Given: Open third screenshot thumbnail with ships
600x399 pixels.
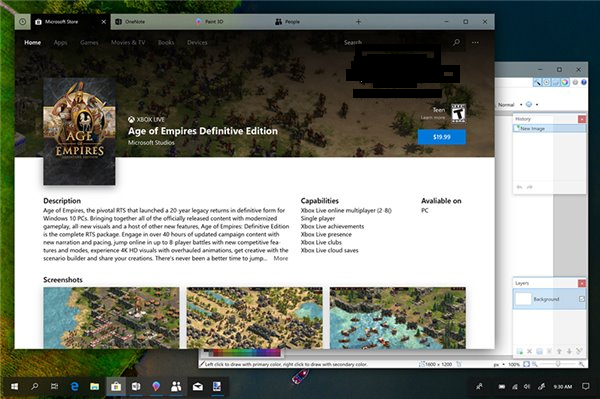Looking at the screenshot, I should point(398,318).
